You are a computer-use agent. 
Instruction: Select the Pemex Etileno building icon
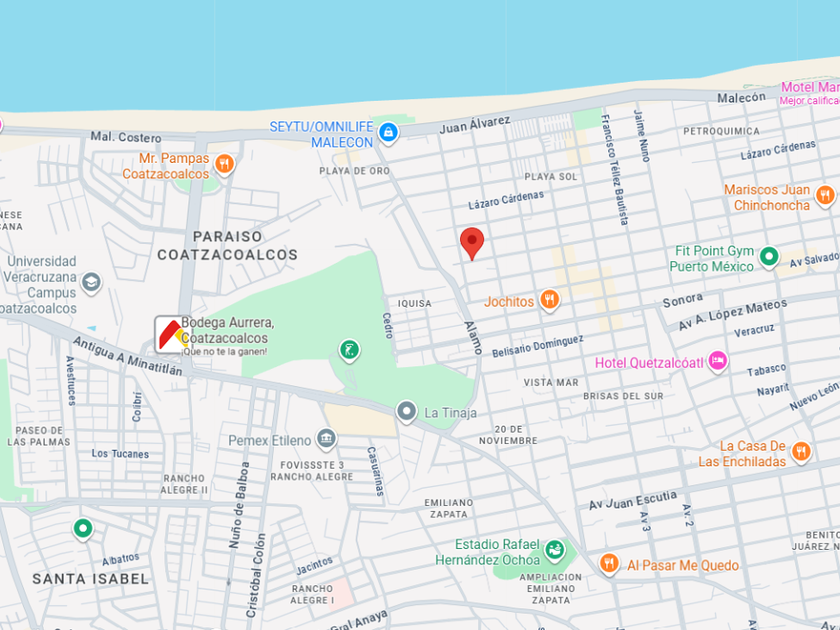pos(326,439)
